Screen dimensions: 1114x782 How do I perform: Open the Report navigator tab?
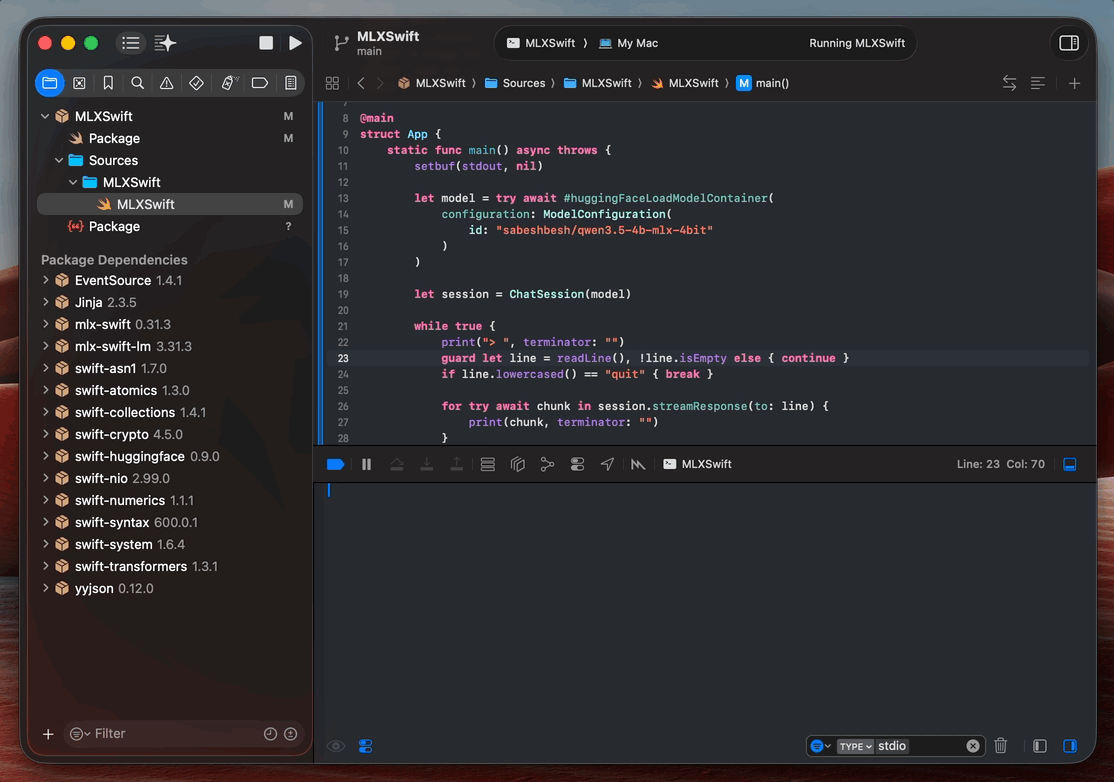point(291,83)
